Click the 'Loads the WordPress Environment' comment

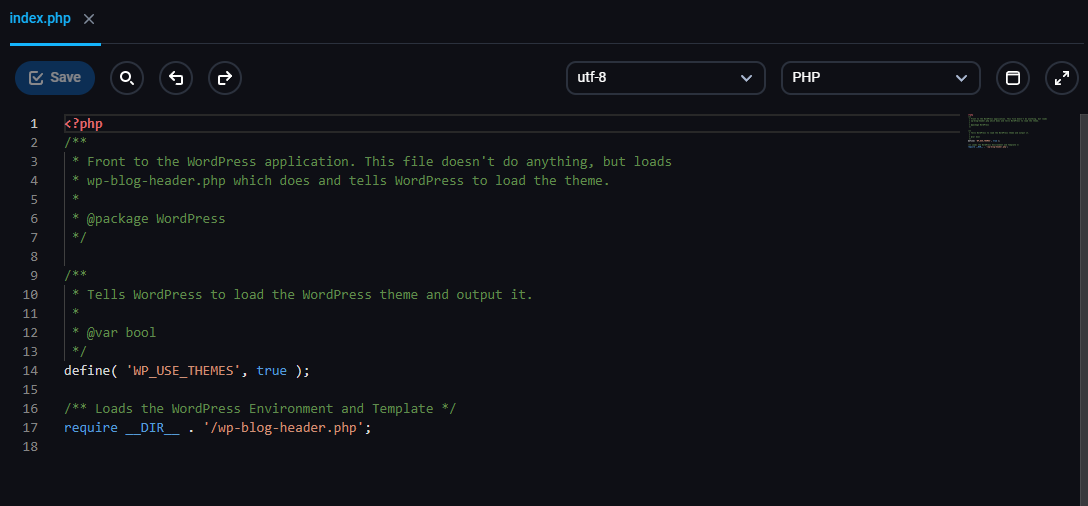[x=260, y=409]
